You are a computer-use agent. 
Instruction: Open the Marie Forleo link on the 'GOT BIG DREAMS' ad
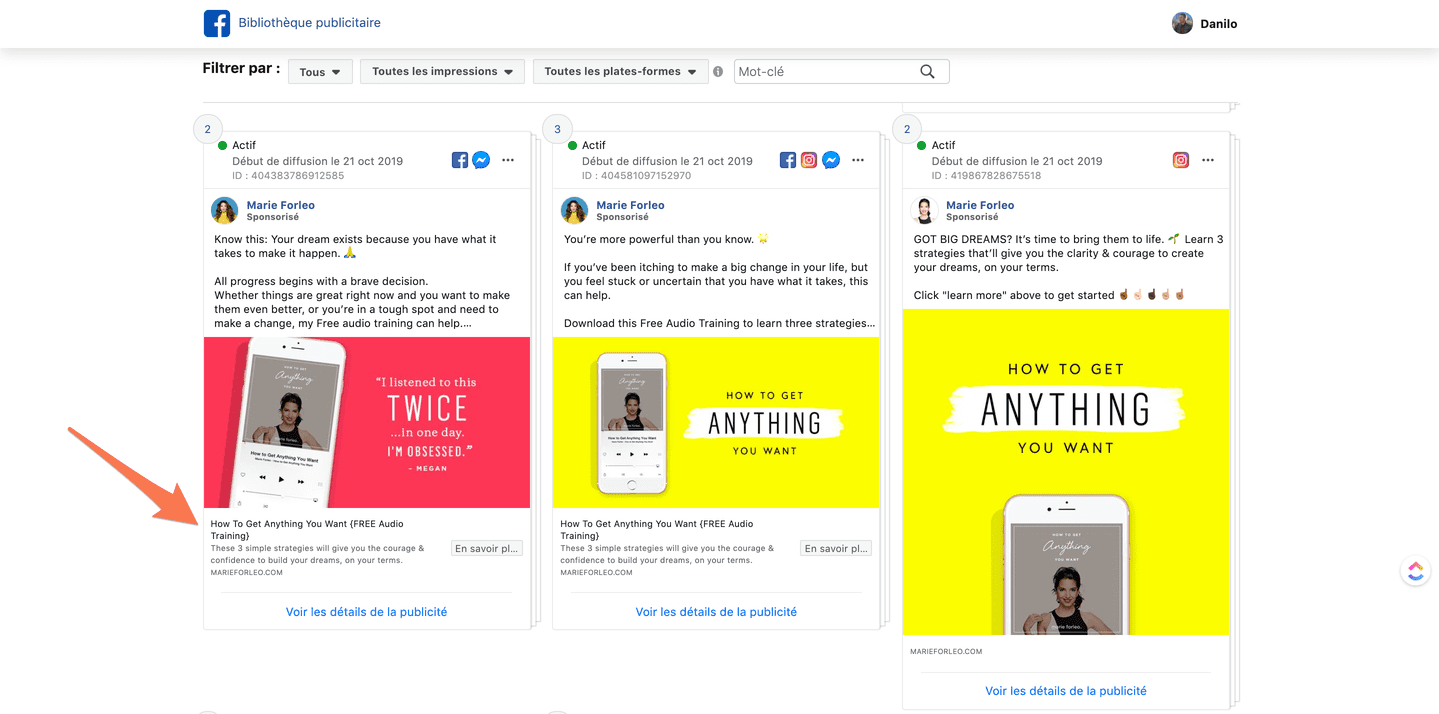pos(980,205)
